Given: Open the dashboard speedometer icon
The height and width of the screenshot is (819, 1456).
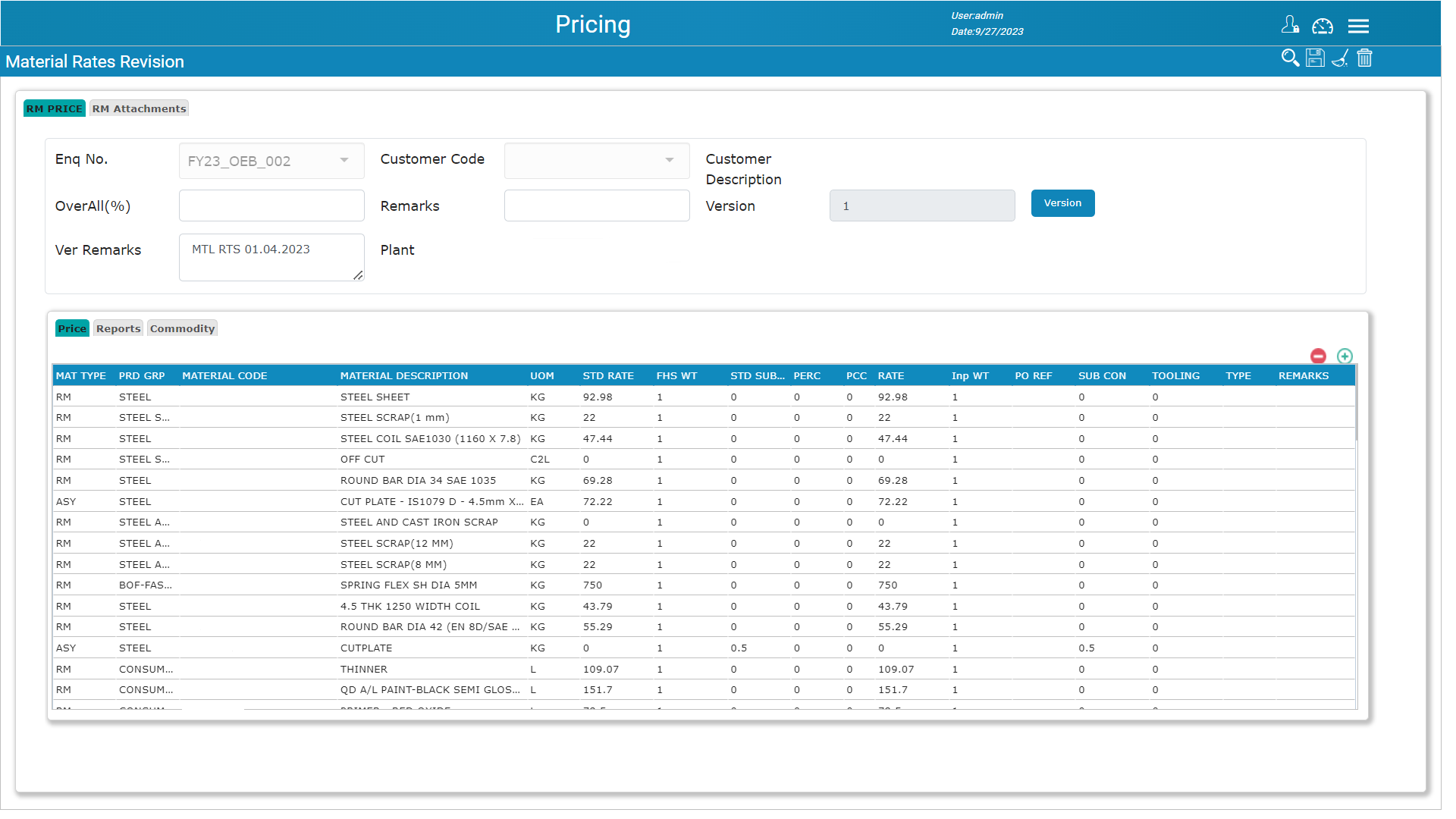Looking at the screenshot, I should click(x=1323, y=27).
